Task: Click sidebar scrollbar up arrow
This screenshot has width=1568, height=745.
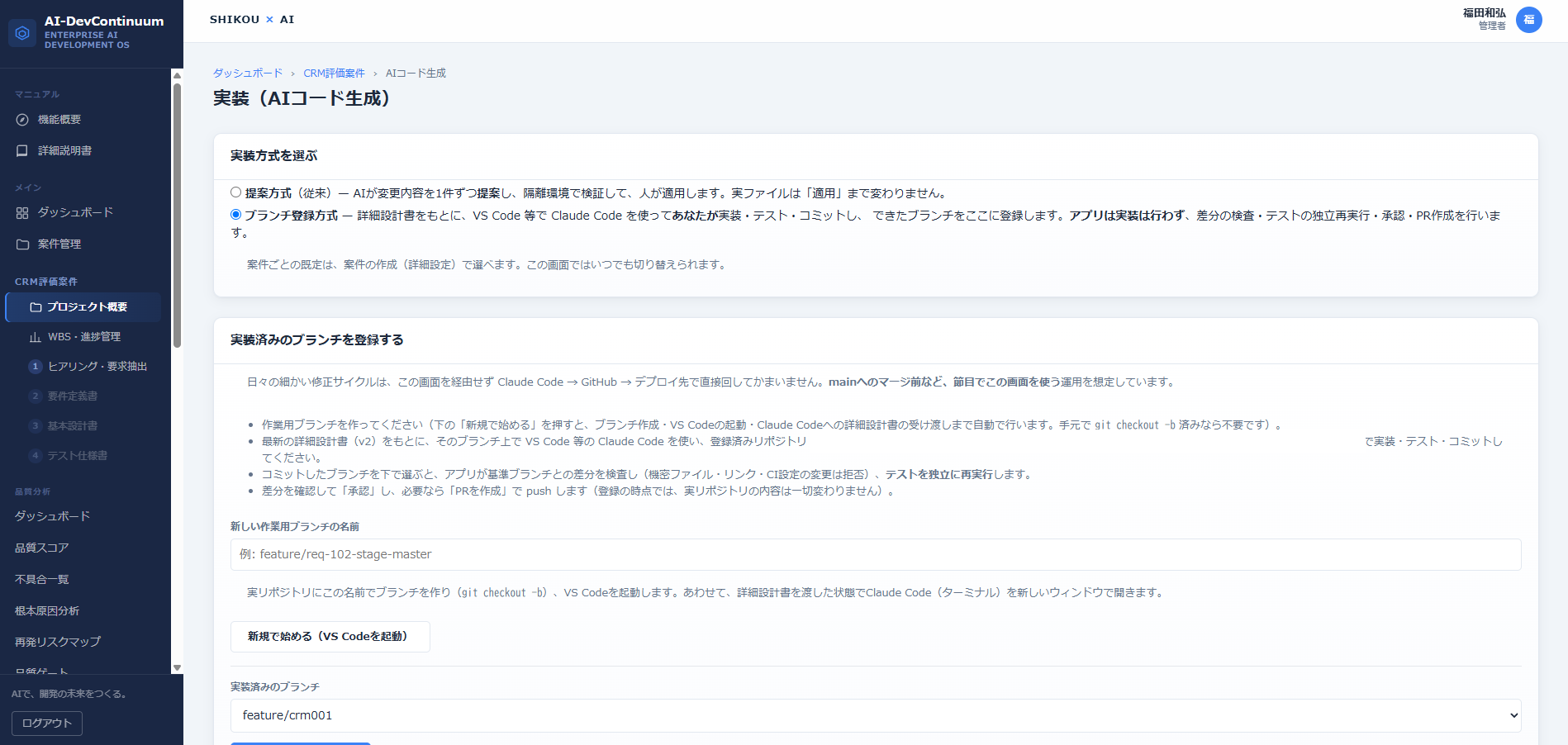Action: 177,75
